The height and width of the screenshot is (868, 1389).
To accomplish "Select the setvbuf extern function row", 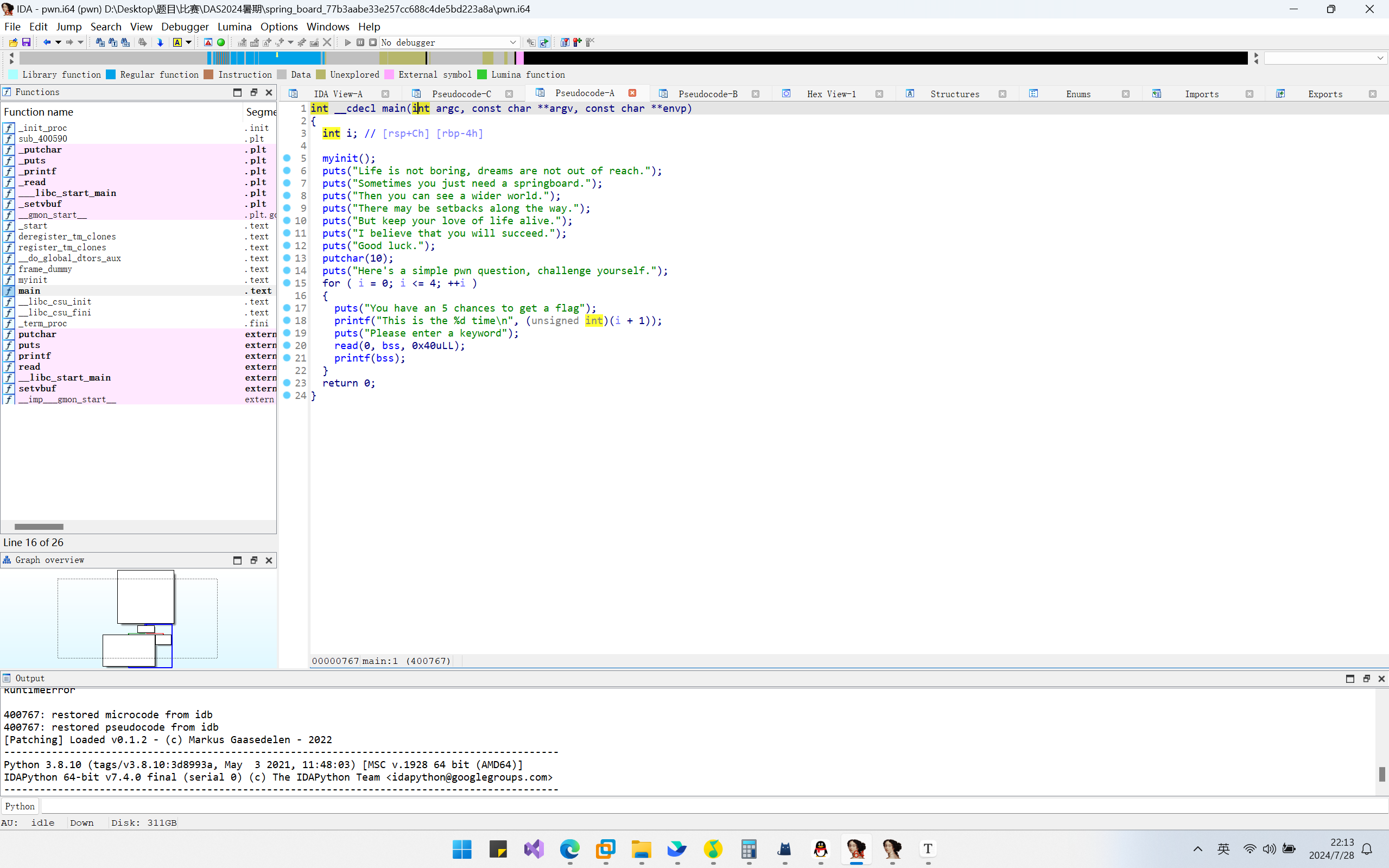I will pos(138,389).
